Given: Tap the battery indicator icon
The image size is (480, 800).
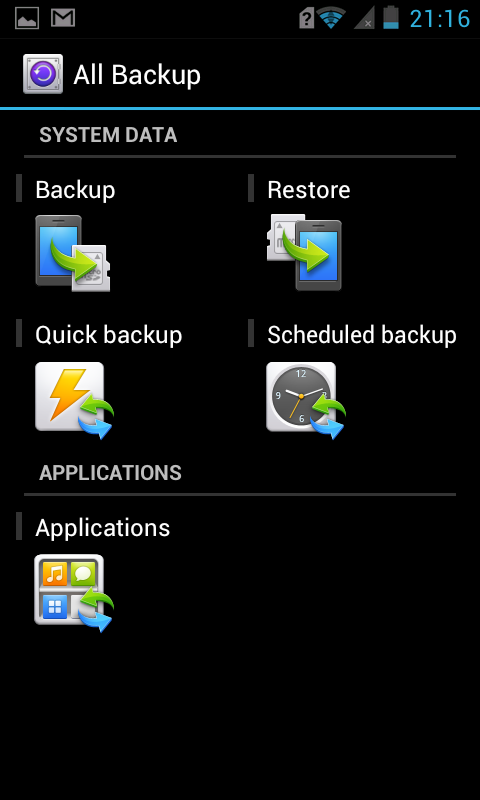Looking at the screenshot, I should (391, 17).
